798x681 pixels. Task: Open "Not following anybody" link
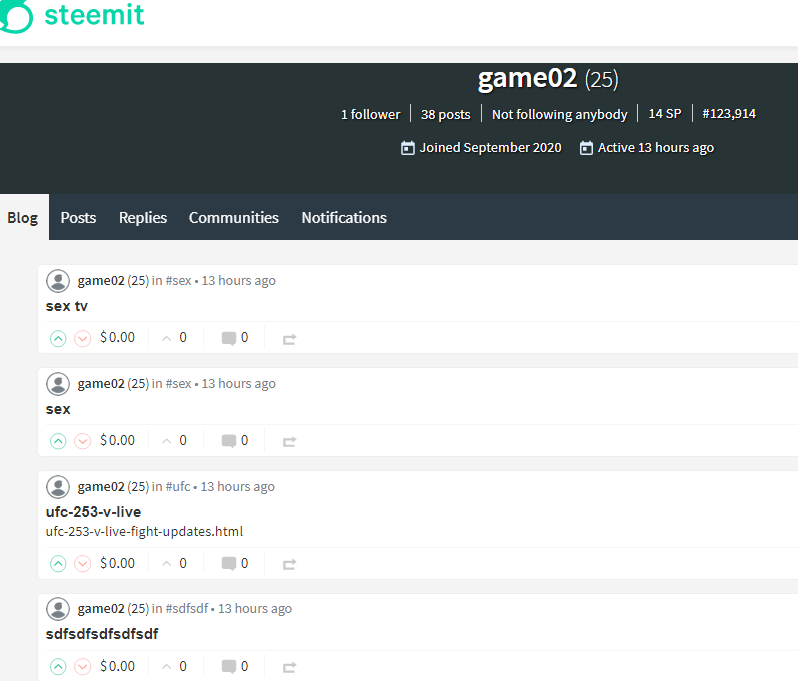pyautogui.click(x=559, y=115)
